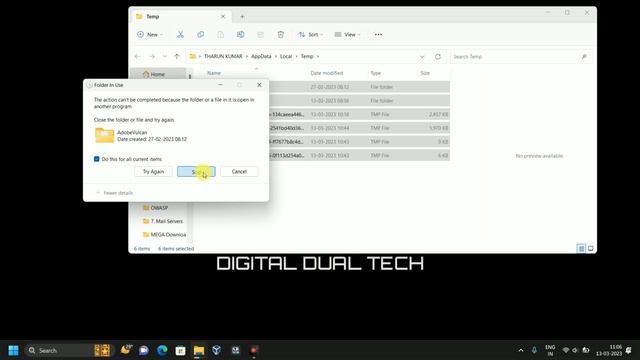Go up one folder level
Screen dimensions: 640x360
pyautogui.click(x=177, y=56)
